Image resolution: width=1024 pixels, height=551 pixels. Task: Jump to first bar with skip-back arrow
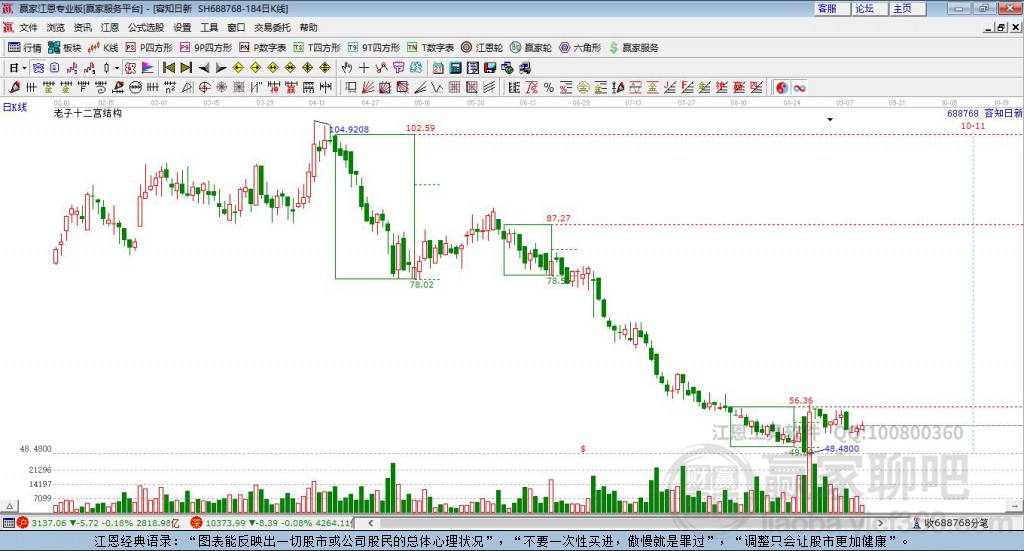168,68
